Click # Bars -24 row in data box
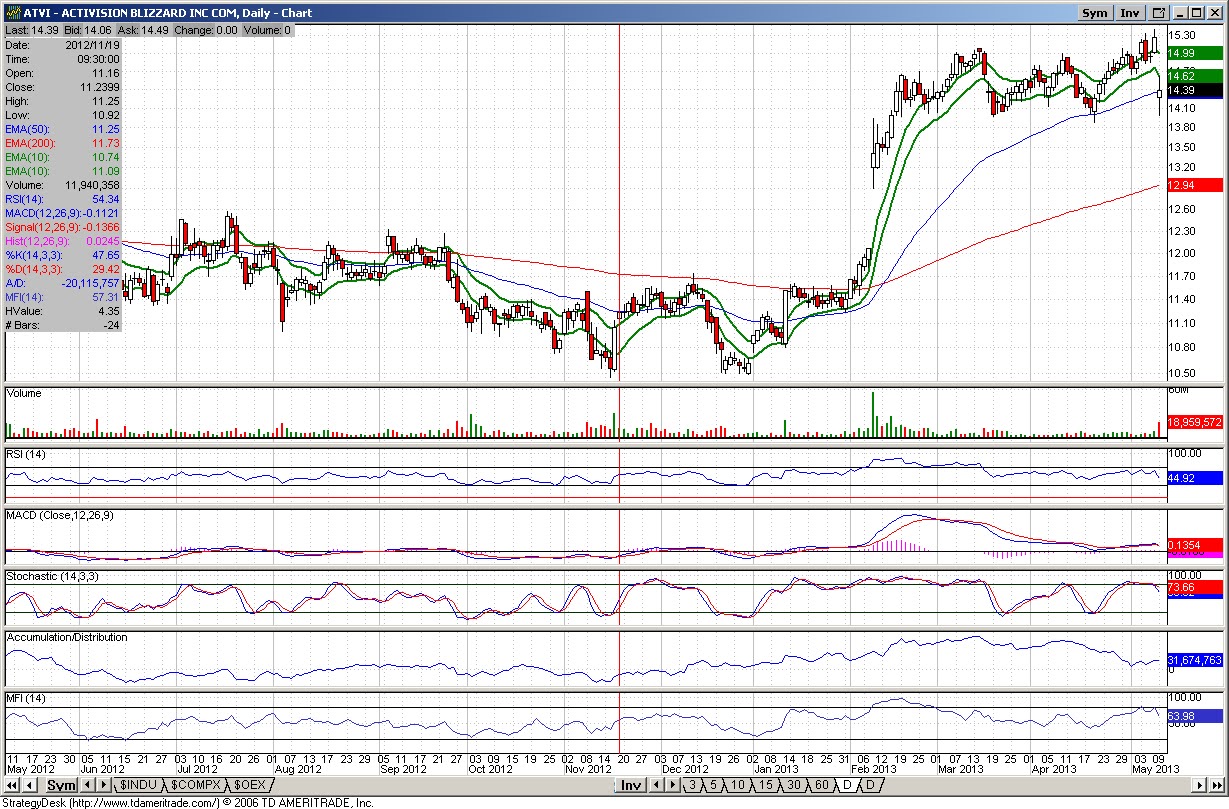Image resolution: width=1229 pixels, height=809 pixels. (62, 325)
